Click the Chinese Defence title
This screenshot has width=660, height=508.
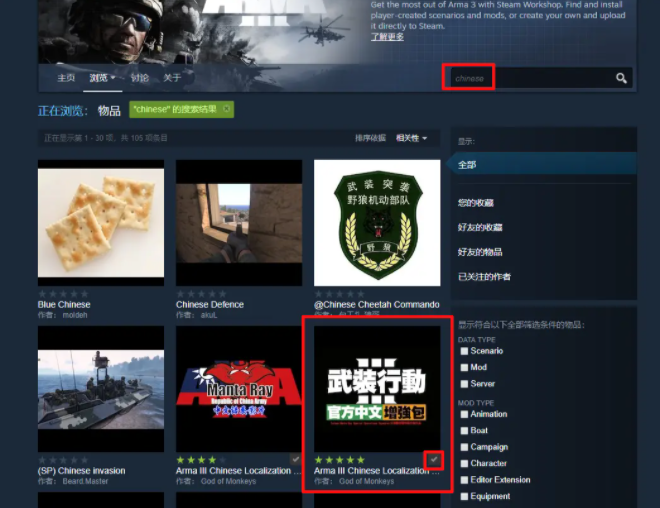tap(210, 304)
